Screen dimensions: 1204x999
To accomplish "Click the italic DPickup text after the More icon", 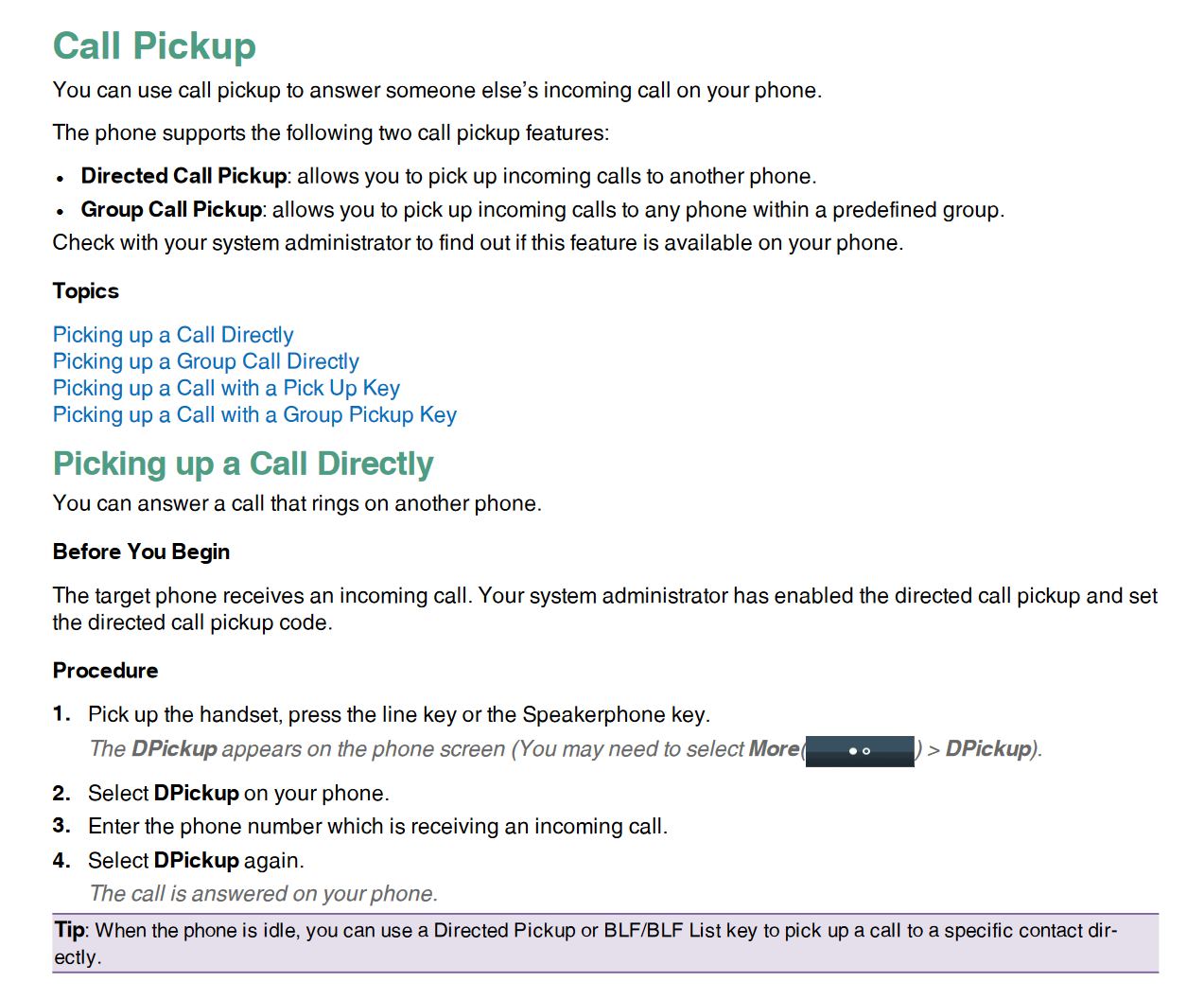I will 988,749.
